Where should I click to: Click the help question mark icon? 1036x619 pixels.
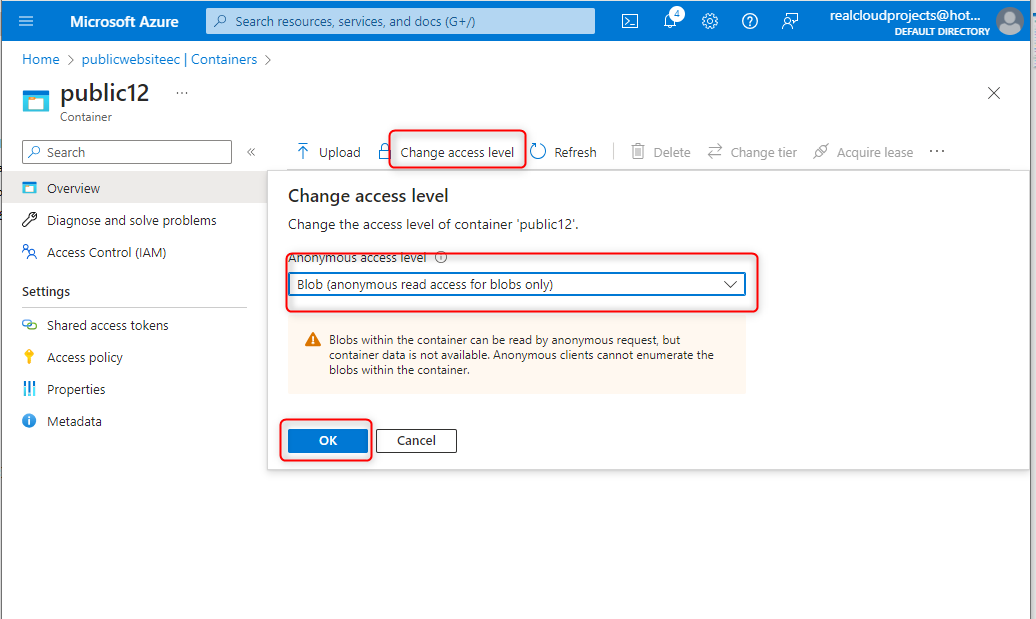tap(750, 21)
